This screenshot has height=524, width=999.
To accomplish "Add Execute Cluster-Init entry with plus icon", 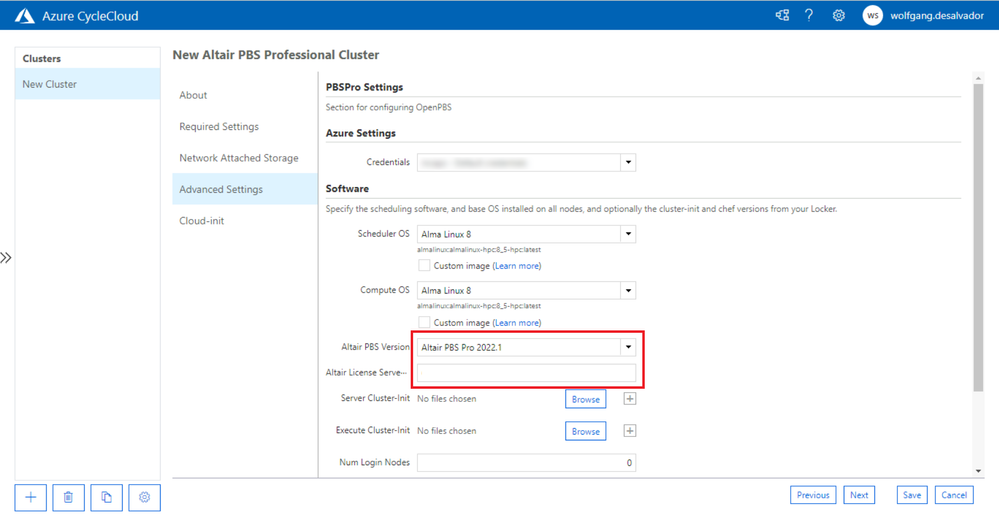I will coord(629,431).
